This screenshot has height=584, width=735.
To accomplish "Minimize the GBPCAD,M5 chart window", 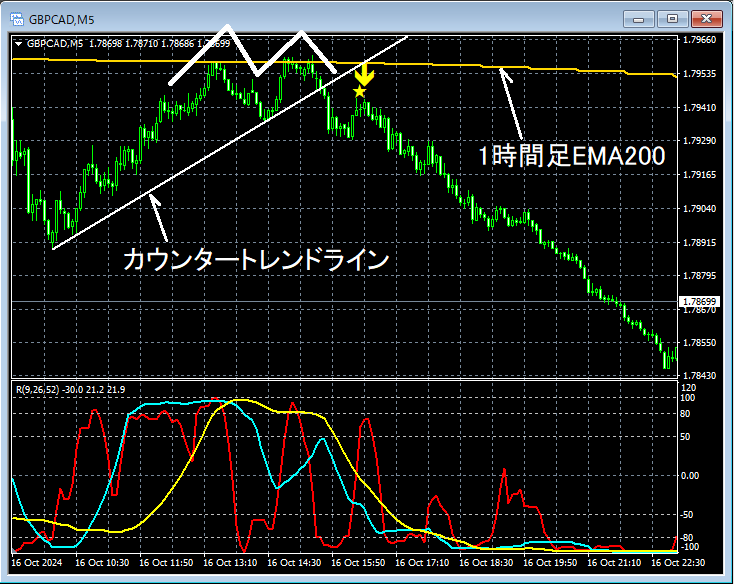I will (x=638, y=19).
